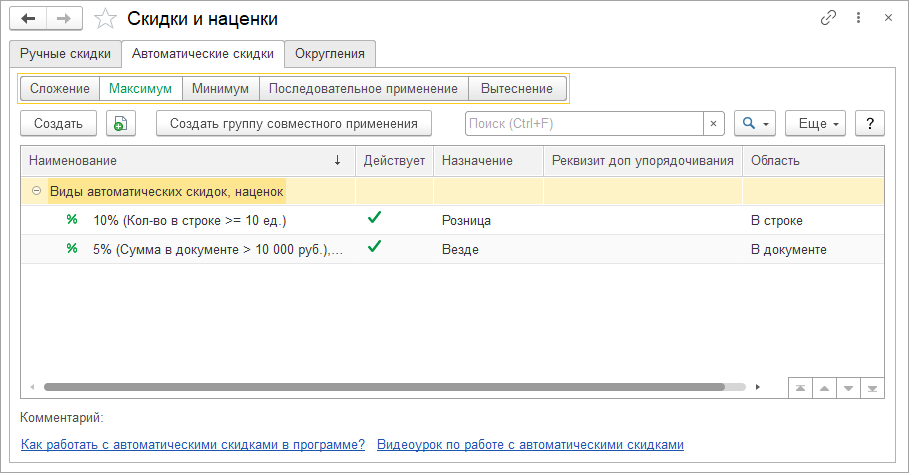909x473 pixels.
Task: Switch to the Ручные скидки tab
Action: 64,53
